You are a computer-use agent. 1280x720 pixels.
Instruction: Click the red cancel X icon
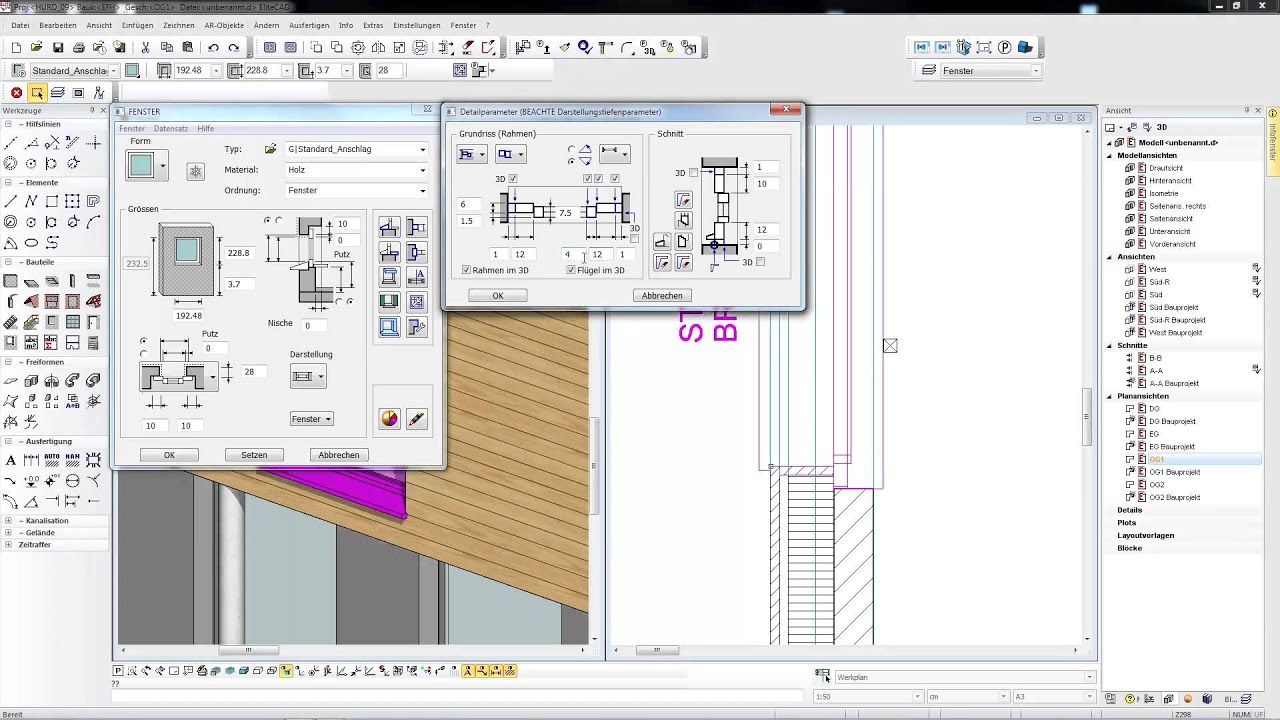pyautogui.click(x=16, y=93)
